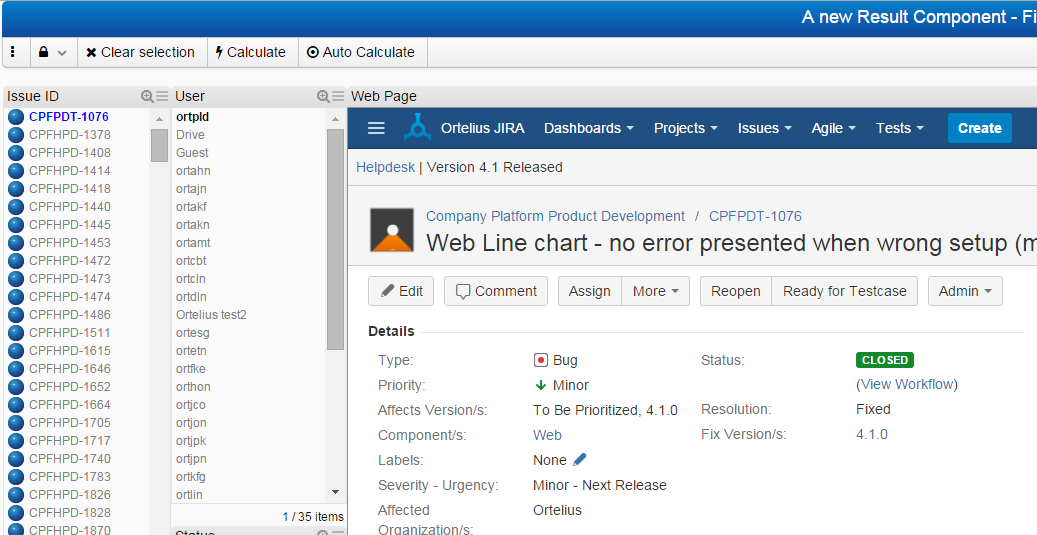
Task: Open the JIRA hamburger sidebar menu
Action: pyautogui.click(x=376, y=128)
